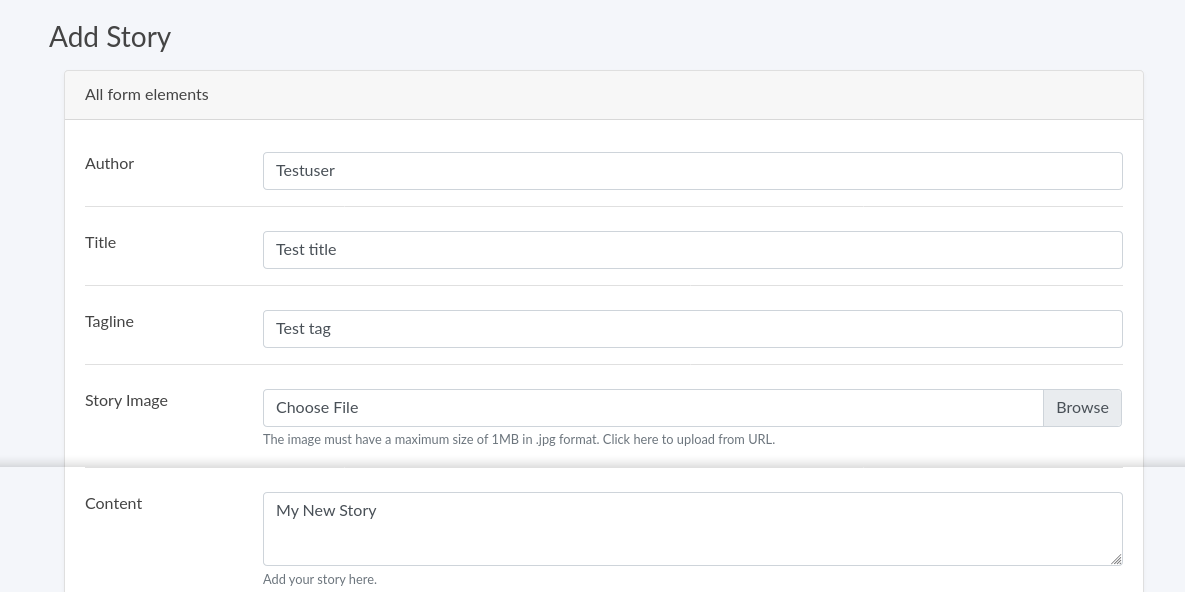Select the Tagline input box
The image size is (1185, 592).
[x=692, y=329]
